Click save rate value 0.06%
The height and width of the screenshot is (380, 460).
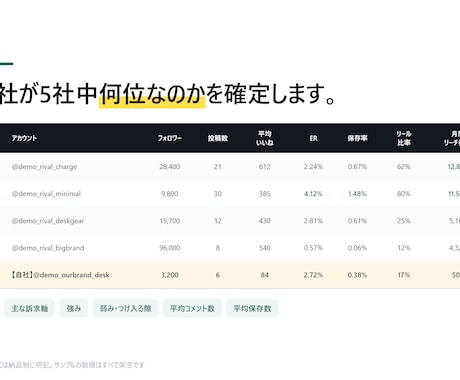(357, 248)
